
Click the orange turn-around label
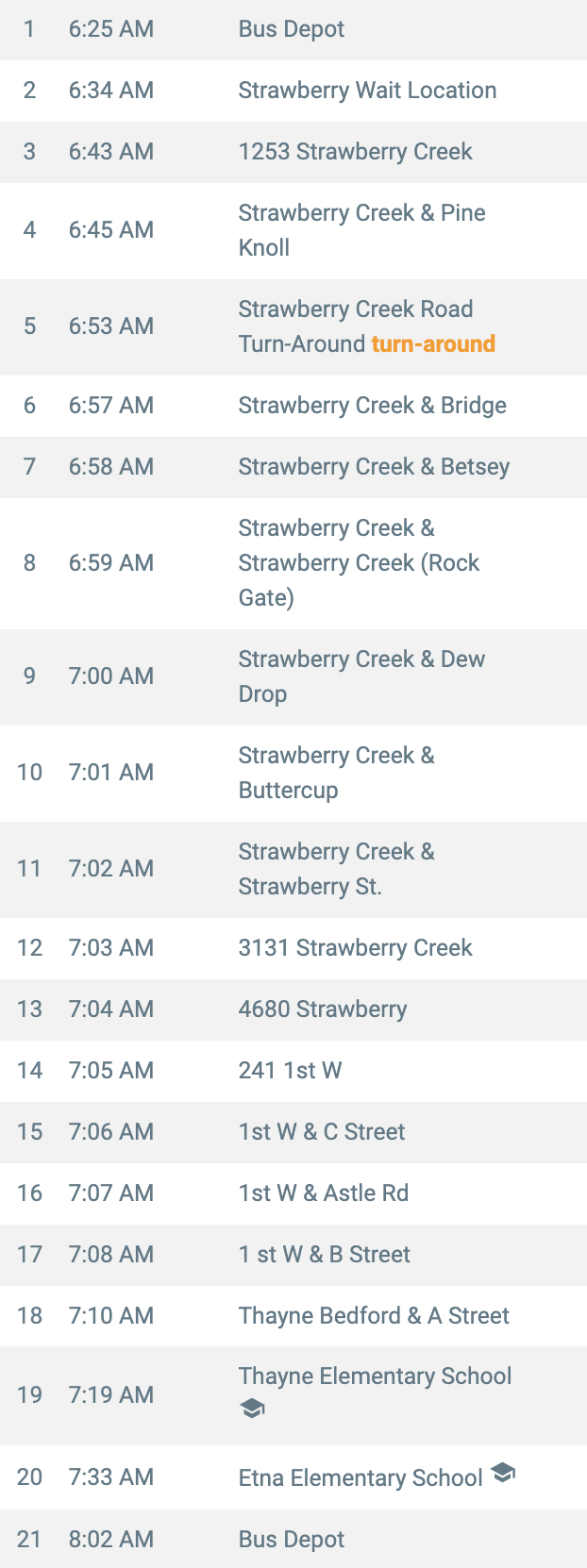point(433,343)
